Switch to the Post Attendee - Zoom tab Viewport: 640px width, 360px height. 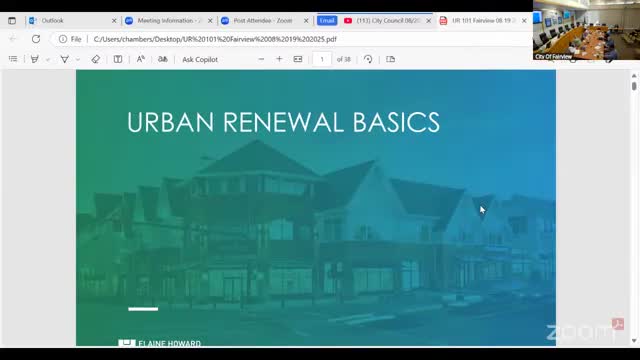pyautogui.click(x=265, y=20)
